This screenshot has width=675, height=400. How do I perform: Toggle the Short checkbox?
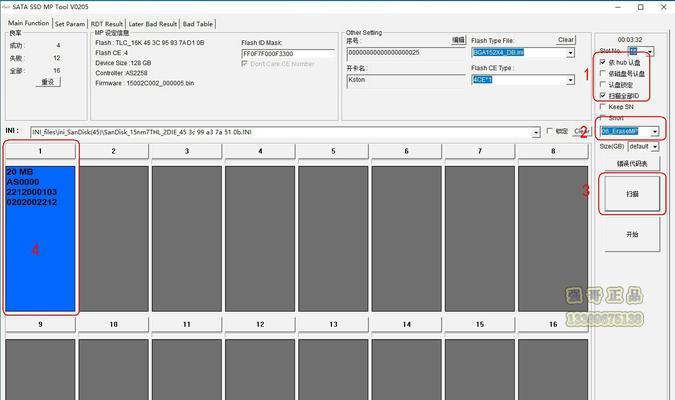coord(603,117)
